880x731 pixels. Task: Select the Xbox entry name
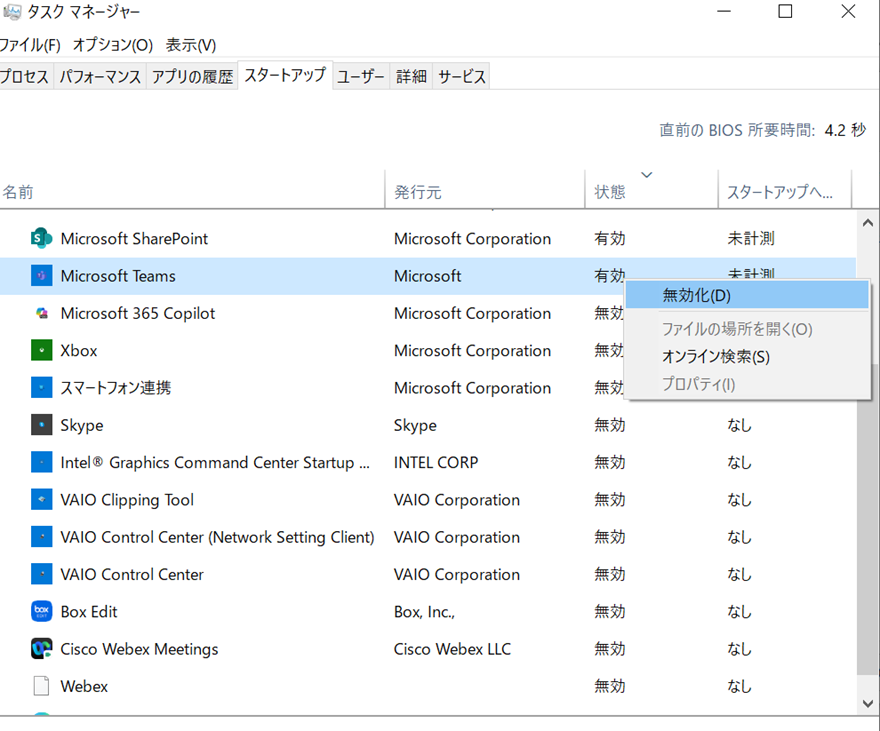pos(79,350)
